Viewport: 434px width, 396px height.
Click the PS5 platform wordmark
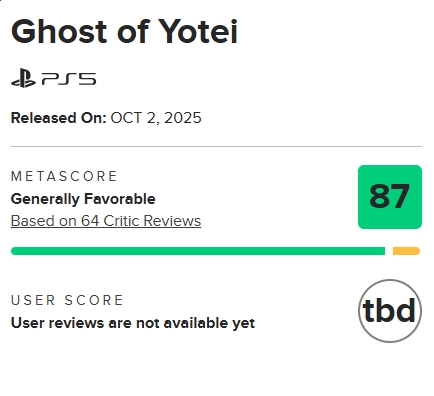[x=69, y=79]
